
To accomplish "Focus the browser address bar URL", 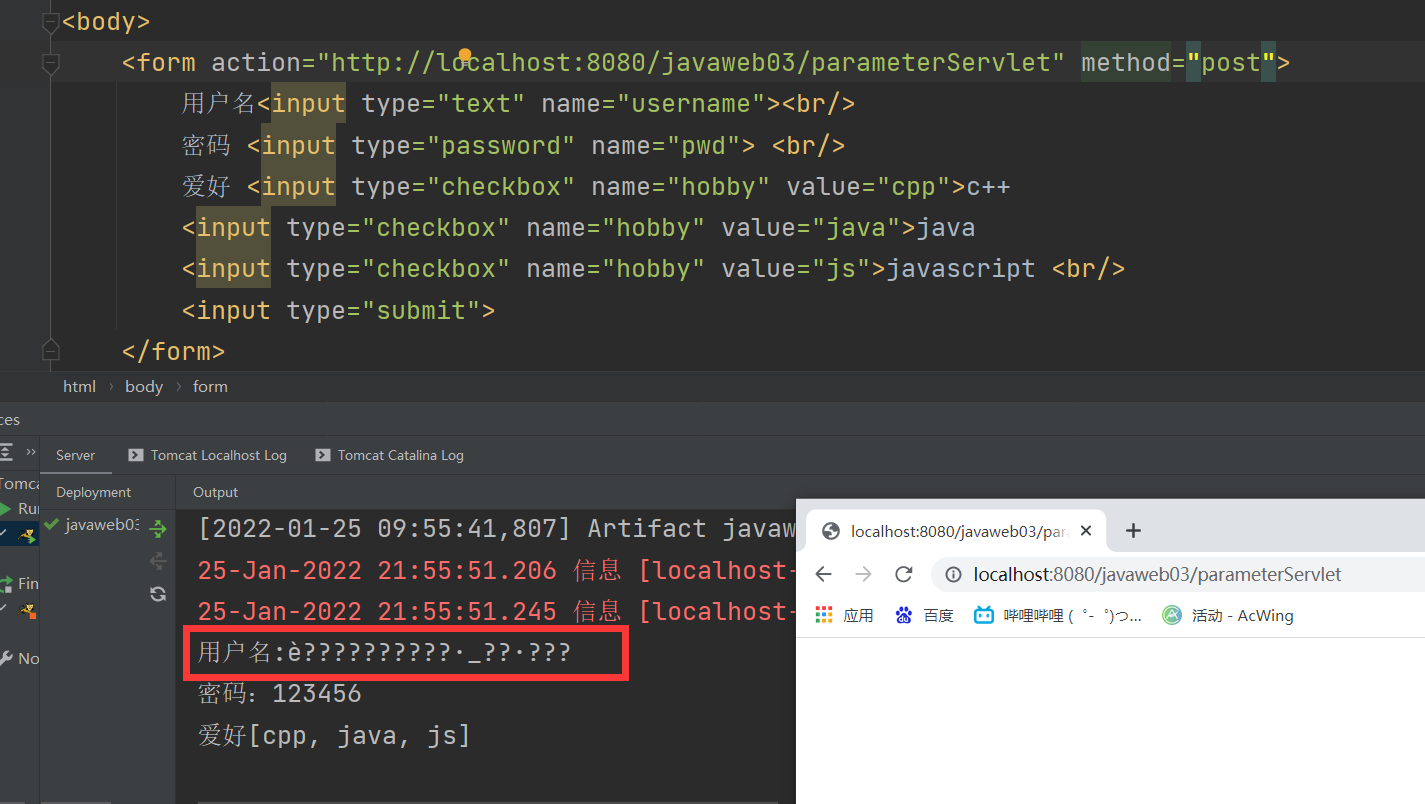I will [x=1157, y=574].
